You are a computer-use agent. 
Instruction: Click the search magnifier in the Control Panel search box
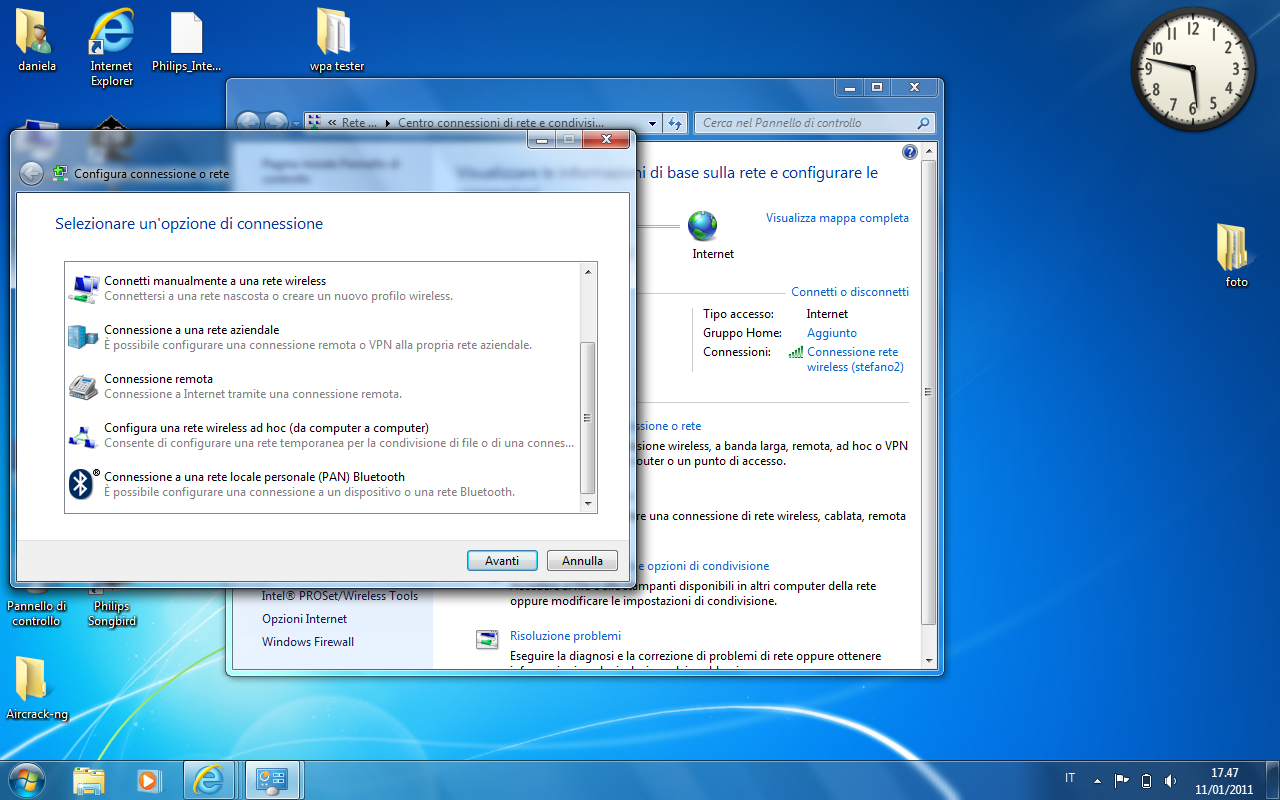(924, 123)
